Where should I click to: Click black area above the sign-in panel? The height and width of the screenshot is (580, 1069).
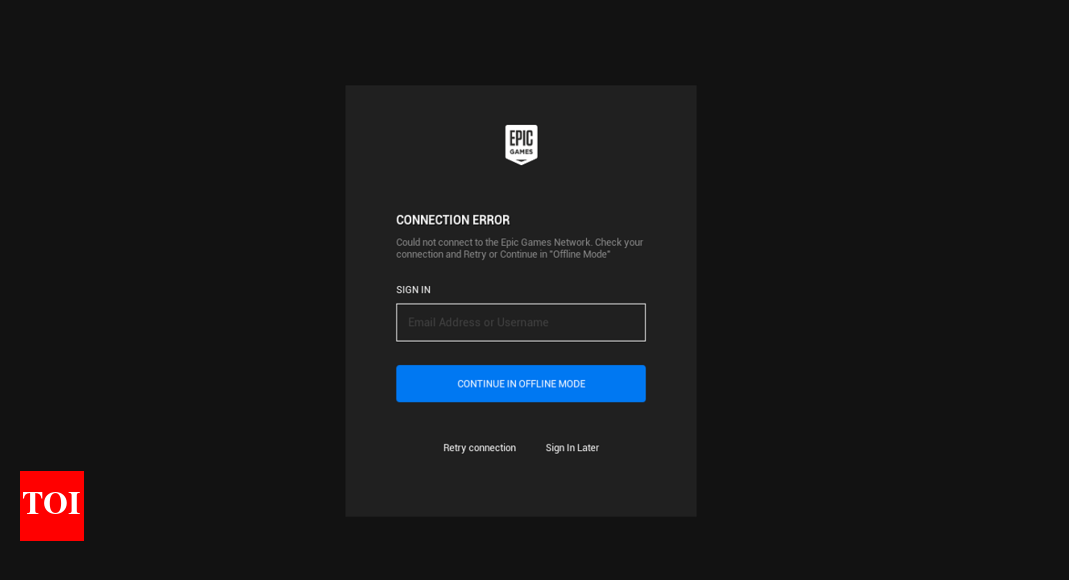point(521,42)
